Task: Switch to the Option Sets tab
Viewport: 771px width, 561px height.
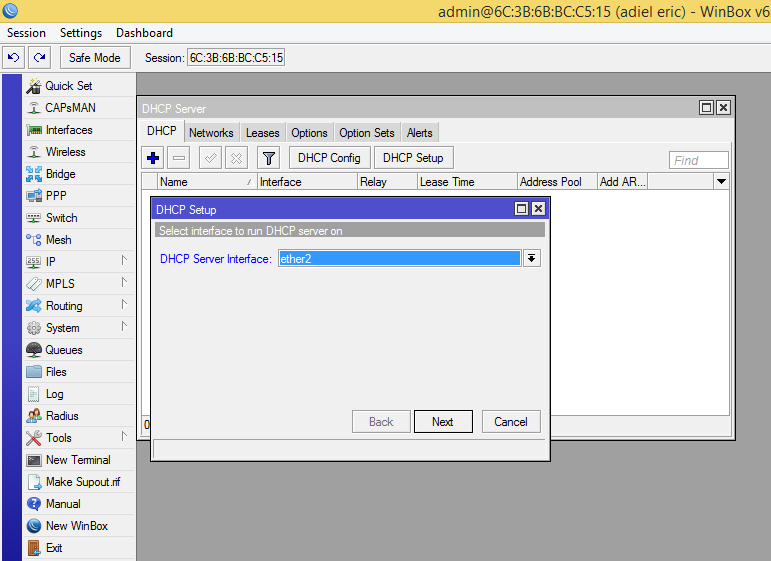Action: [x=367, y=133]
